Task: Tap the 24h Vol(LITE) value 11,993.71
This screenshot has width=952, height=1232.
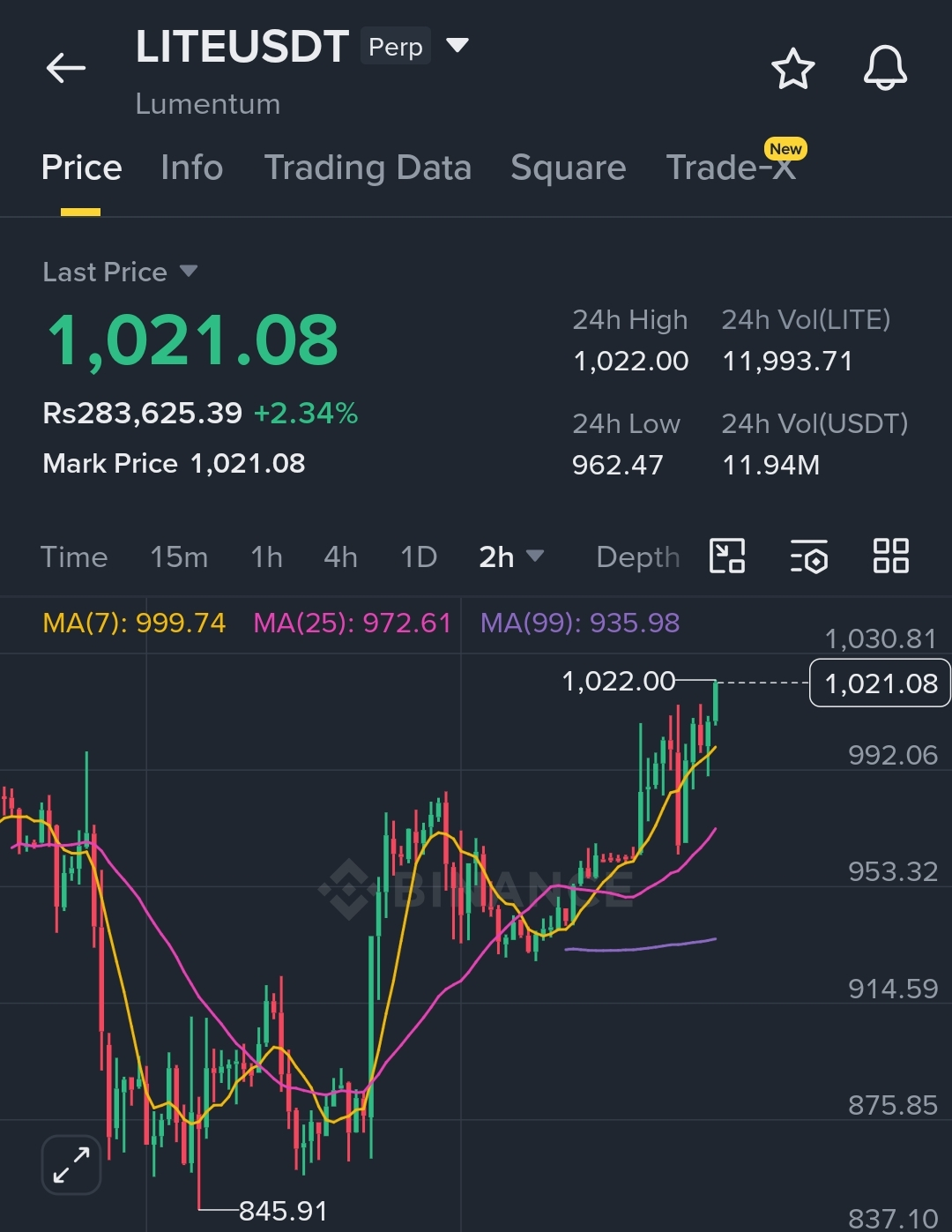Action: (788, 361)
